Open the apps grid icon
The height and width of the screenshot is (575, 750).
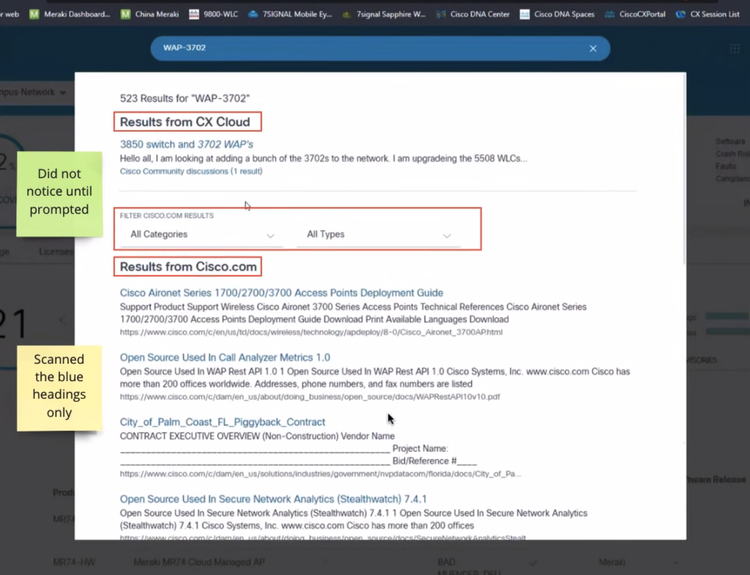[x=735, y=48]
